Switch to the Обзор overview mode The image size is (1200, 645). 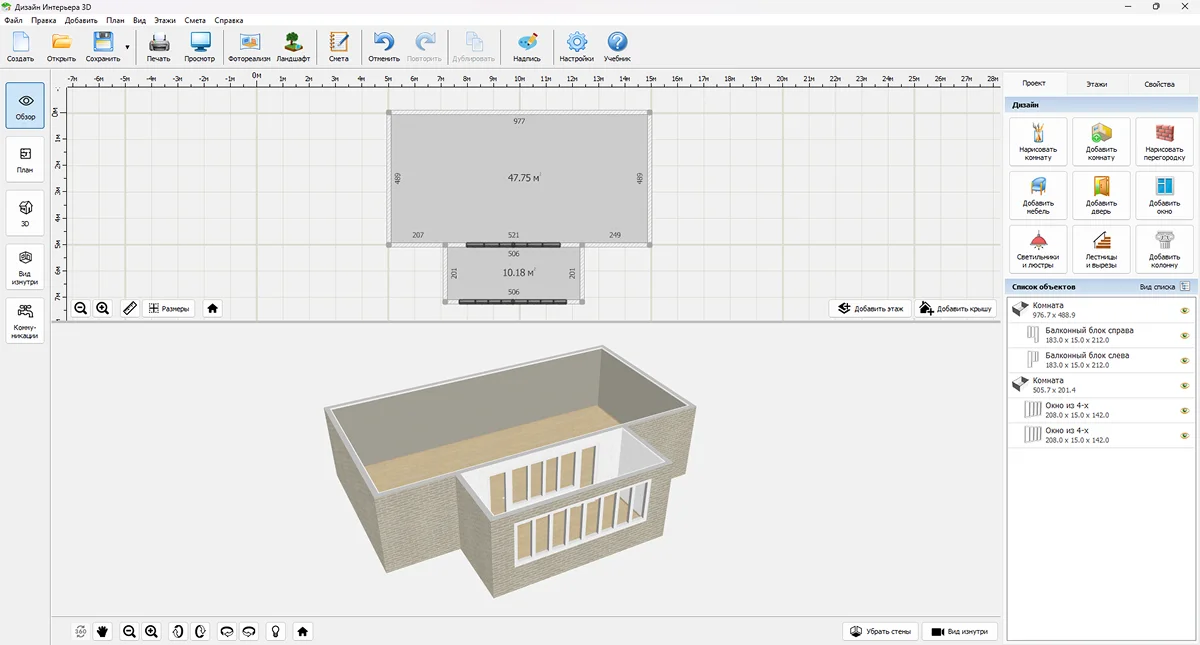(x=25, y=106)
